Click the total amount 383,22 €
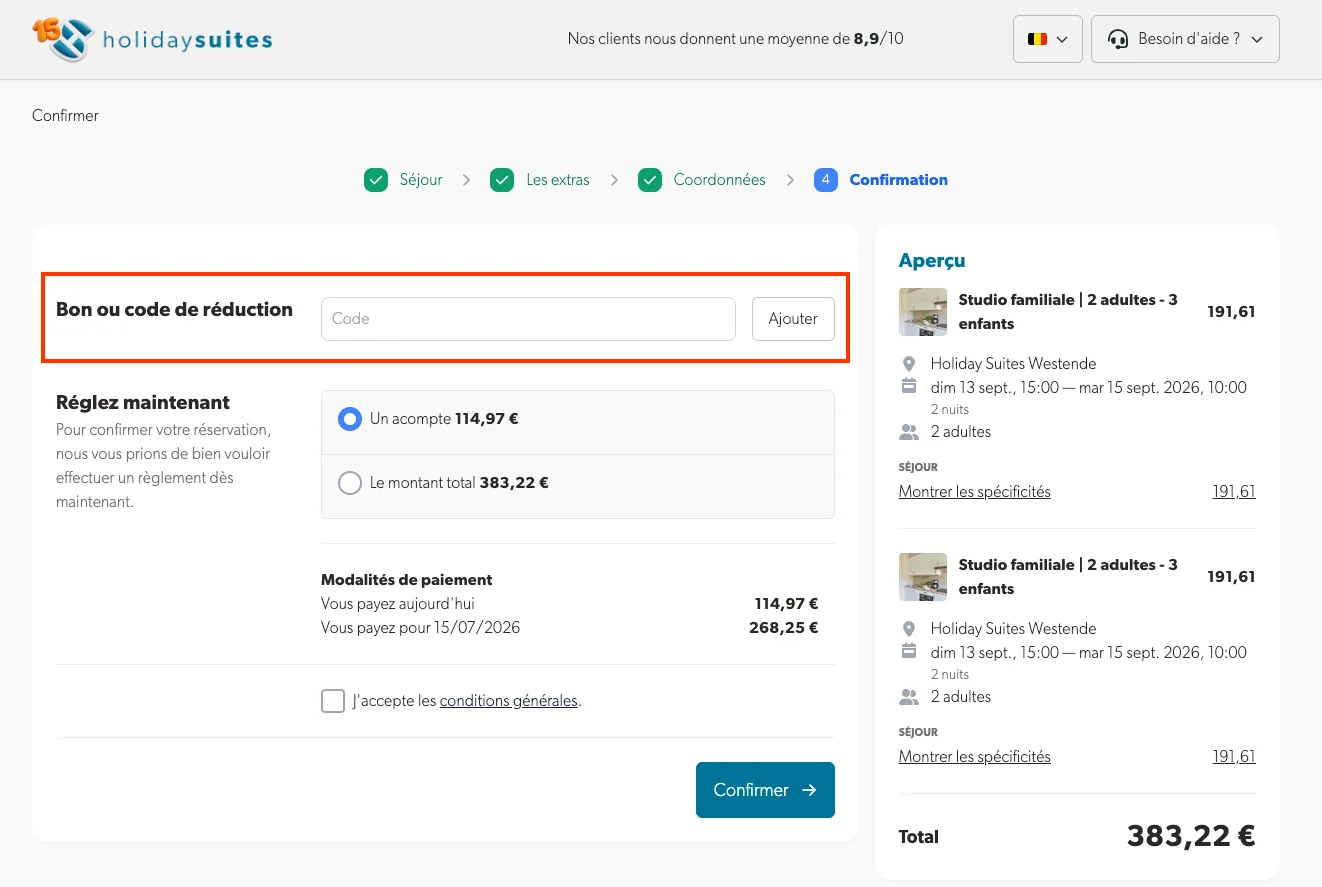1322x887 pixels. click(x=1191, y=836)
